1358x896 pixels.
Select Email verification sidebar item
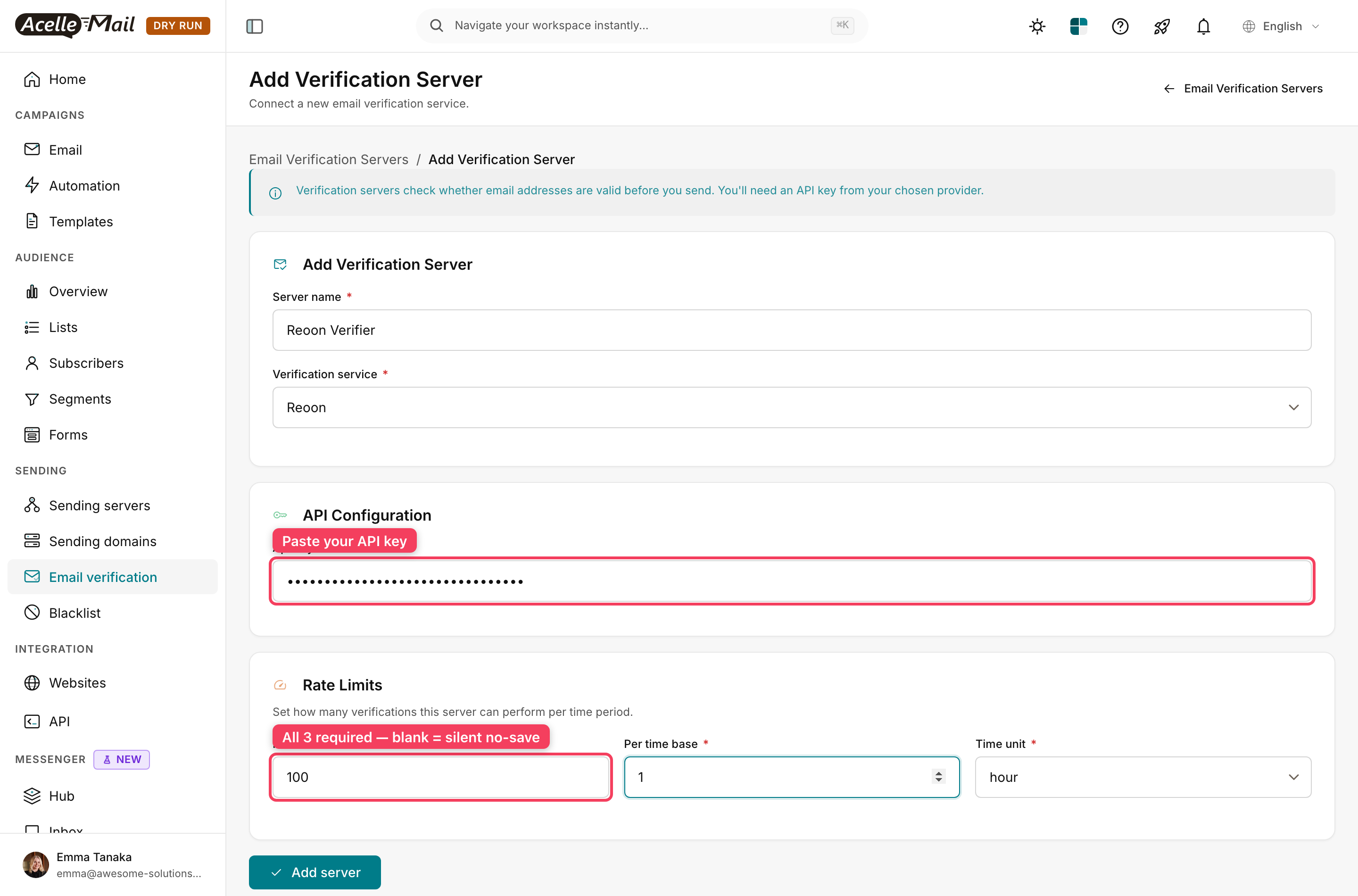[113, 577]
